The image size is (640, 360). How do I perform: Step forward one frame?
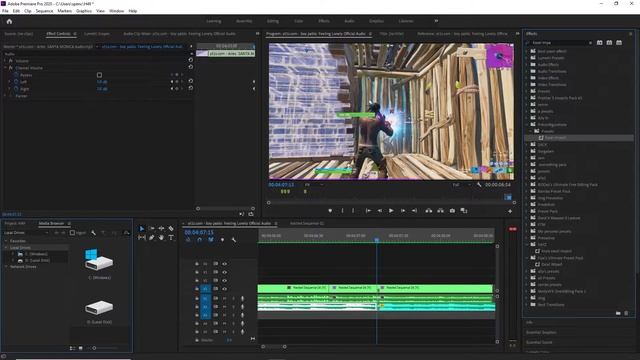click(x=403, y=211)
